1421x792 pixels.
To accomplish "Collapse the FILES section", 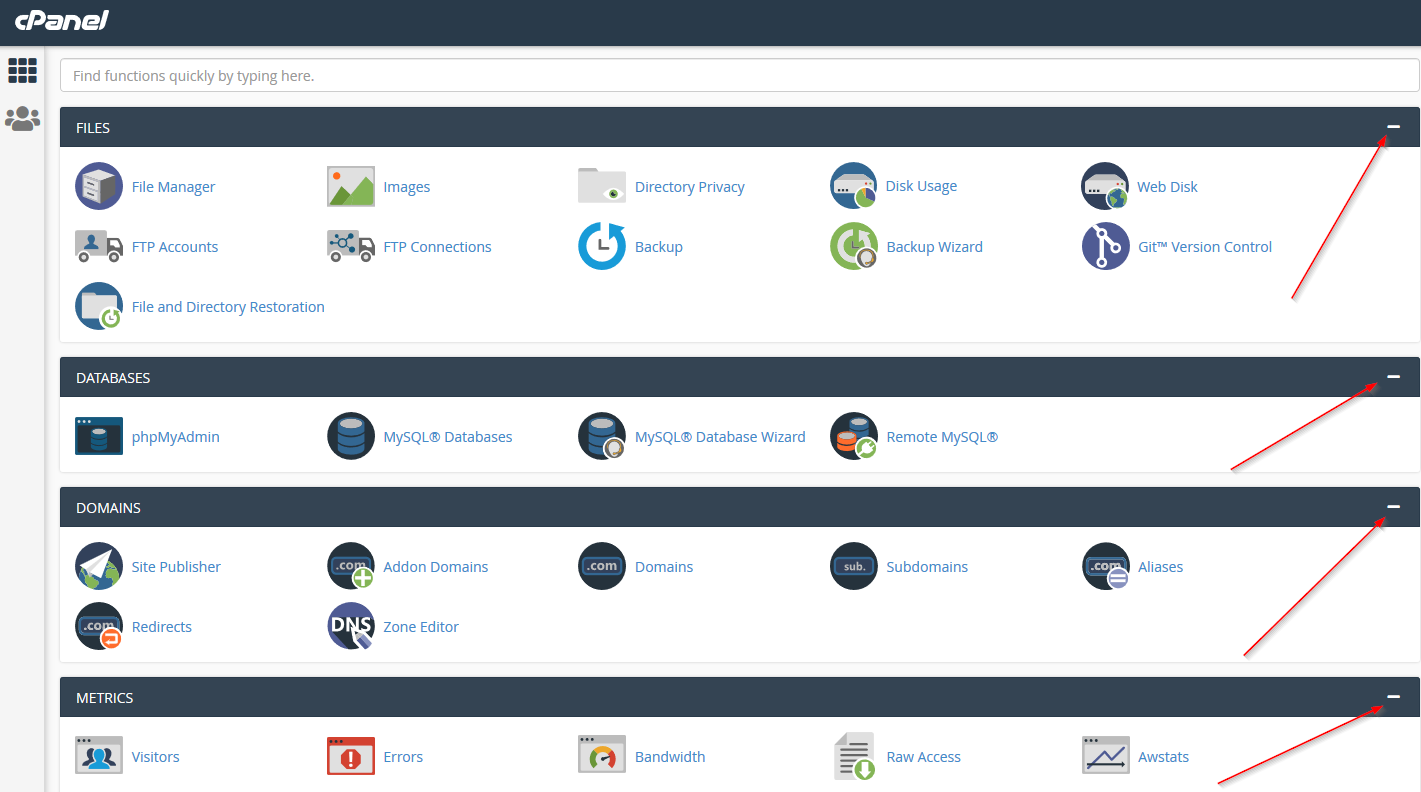I will click(1393, 127).
